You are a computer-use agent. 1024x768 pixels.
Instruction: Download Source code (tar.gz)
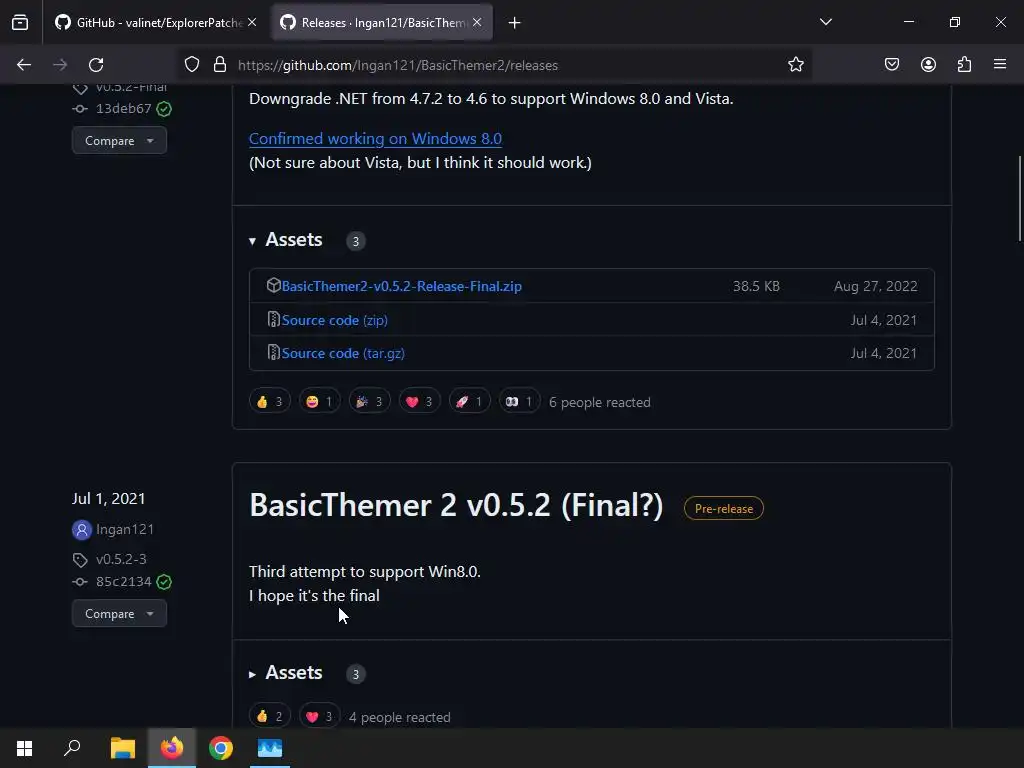click(x=343, y=353)
